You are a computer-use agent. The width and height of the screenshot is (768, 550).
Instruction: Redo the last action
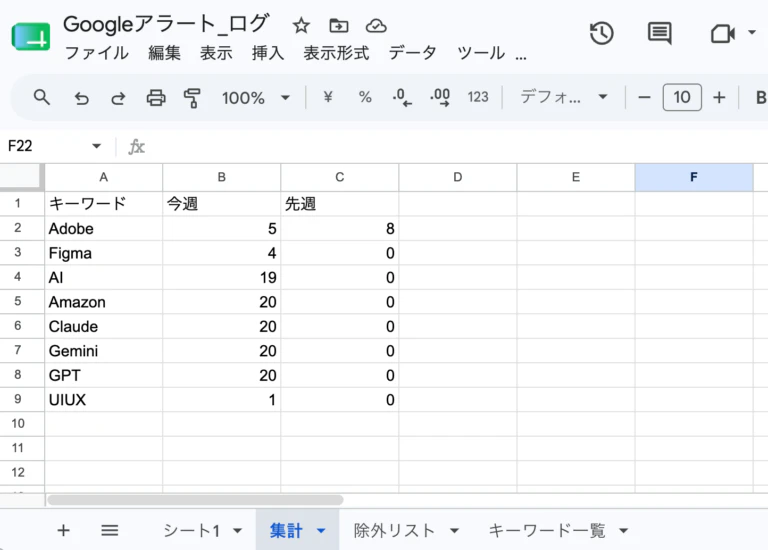pyautogui.click(x=118, y=98)
